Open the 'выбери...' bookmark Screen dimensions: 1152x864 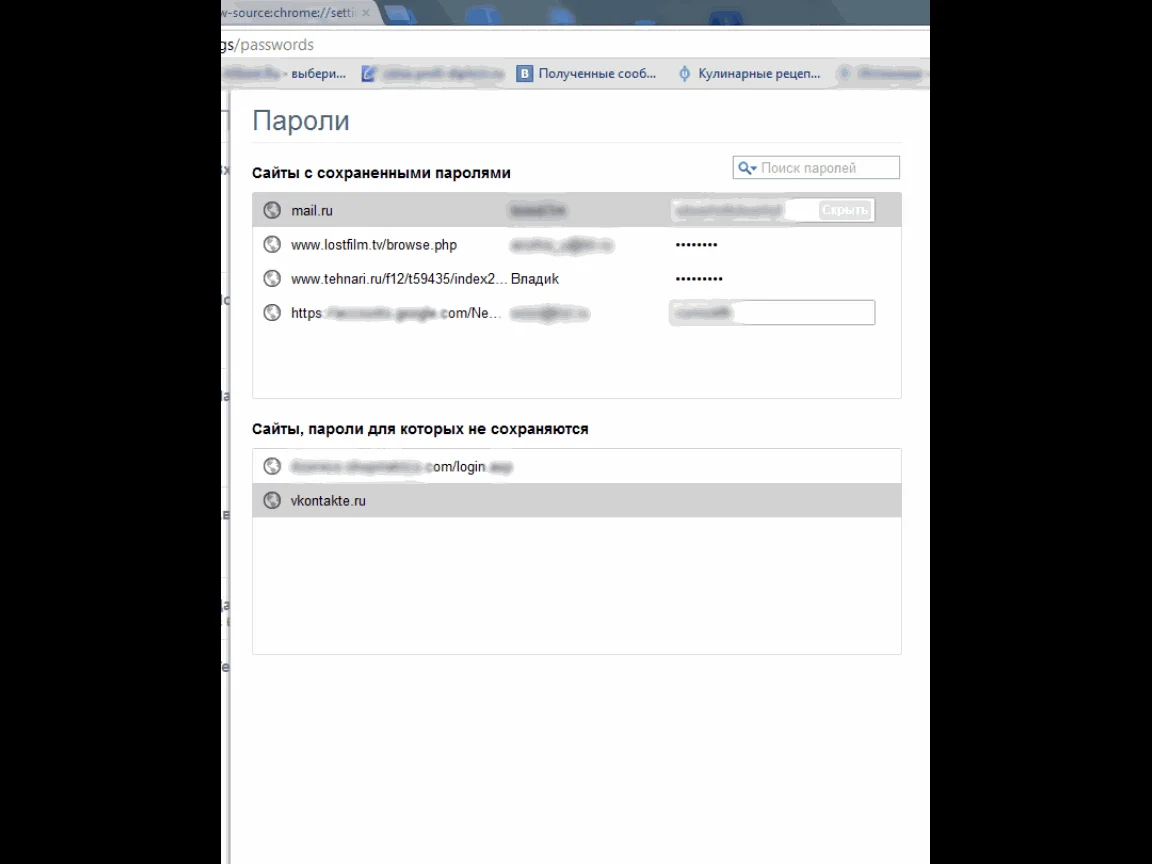[285, 73]
